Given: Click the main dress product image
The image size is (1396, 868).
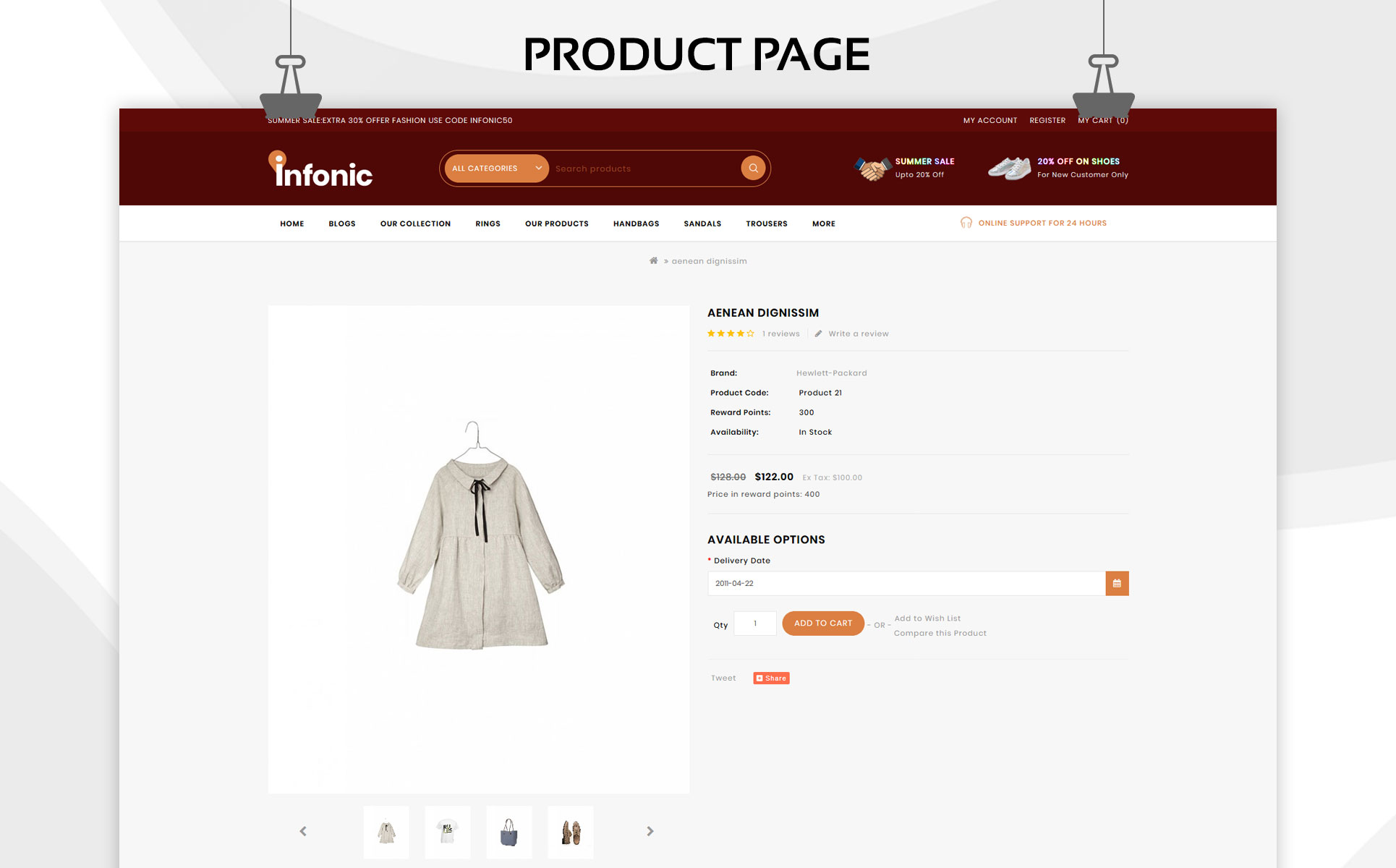Looking at the screenshot, I should coord(479,550).
